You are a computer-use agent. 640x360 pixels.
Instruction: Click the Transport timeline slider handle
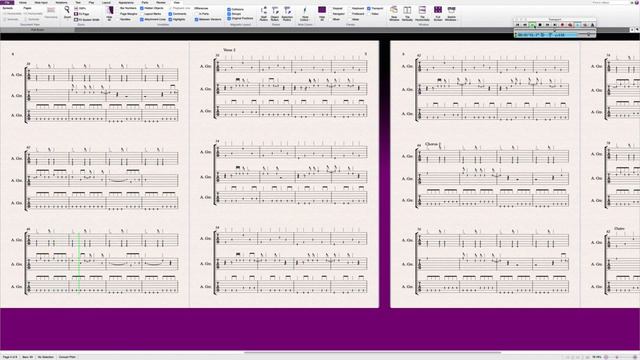coord(555,30)
